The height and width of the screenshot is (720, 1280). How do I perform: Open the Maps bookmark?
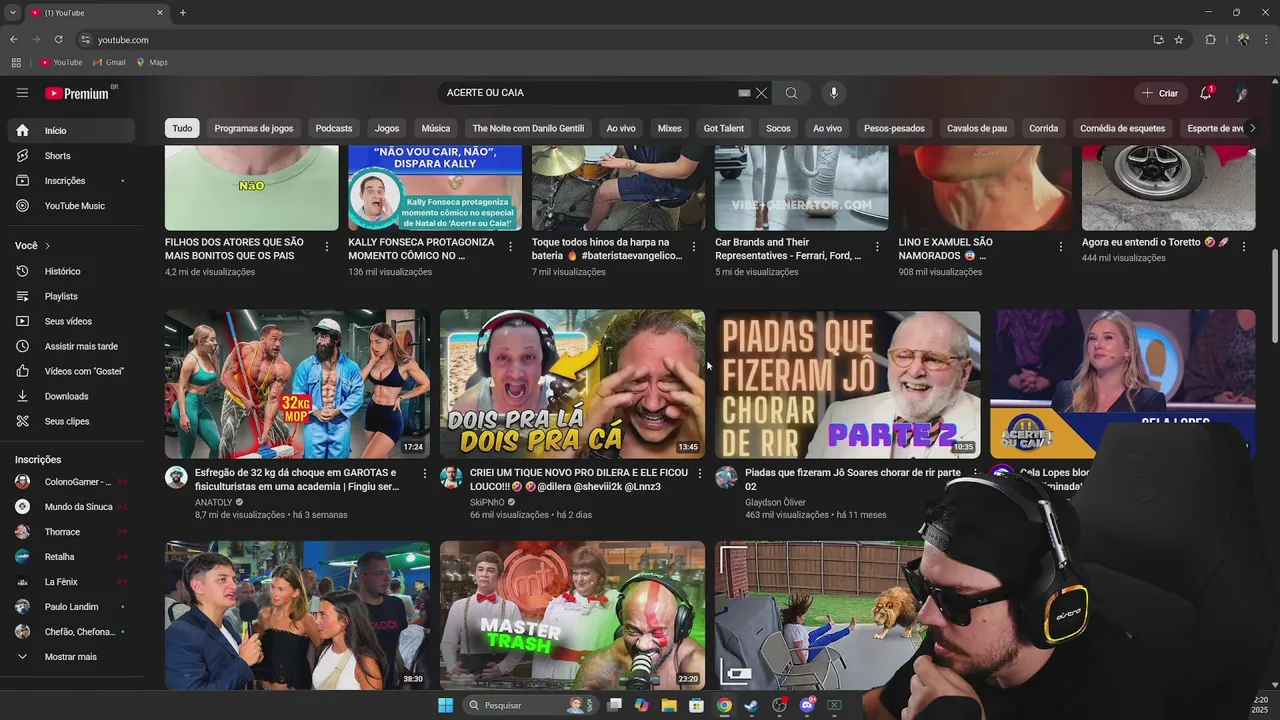coord(152,62)
